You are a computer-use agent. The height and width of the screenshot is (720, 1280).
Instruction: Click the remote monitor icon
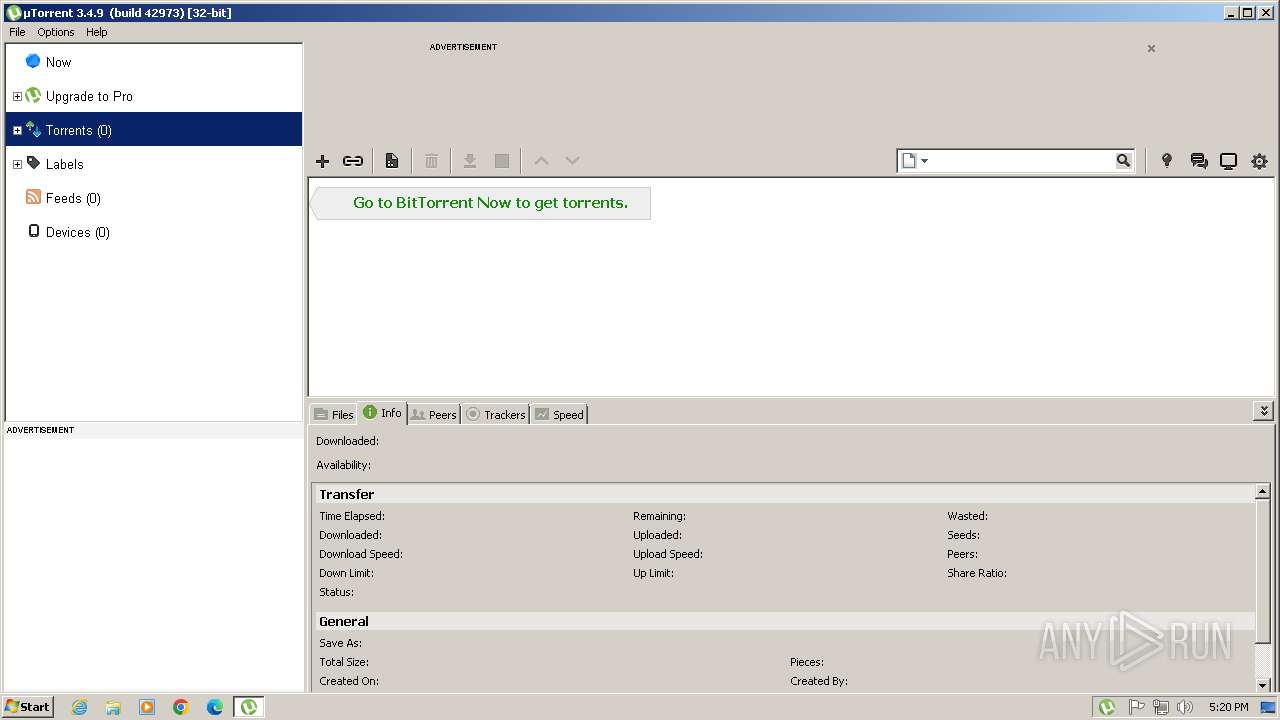1228,161
